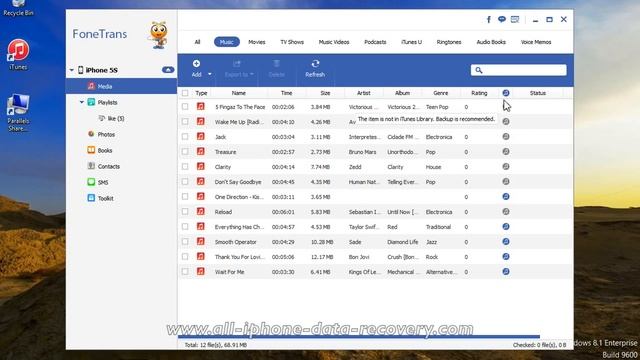Screen dimensions: 640x360
Task: Click iTunes status icon for One Direction row
Action: (506, 196)
